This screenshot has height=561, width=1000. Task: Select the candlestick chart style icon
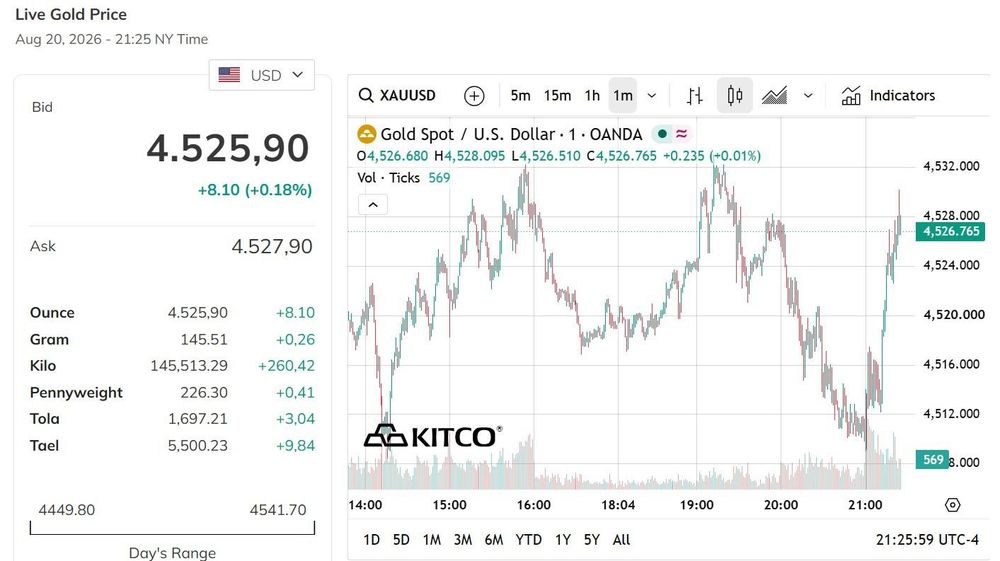pyautogui.click(x=735, y=96)
